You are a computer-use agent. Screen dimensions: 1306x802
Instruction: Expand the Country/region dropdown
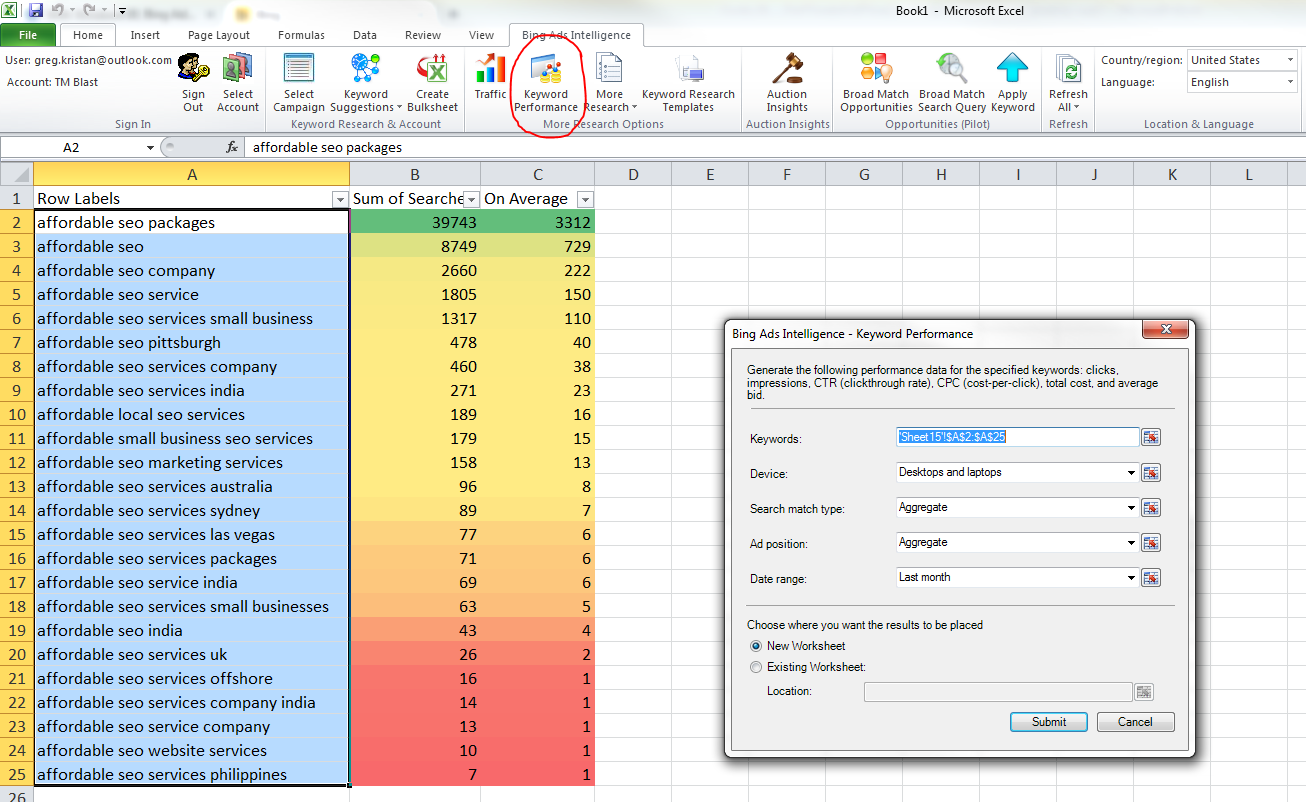(1290, 60)
